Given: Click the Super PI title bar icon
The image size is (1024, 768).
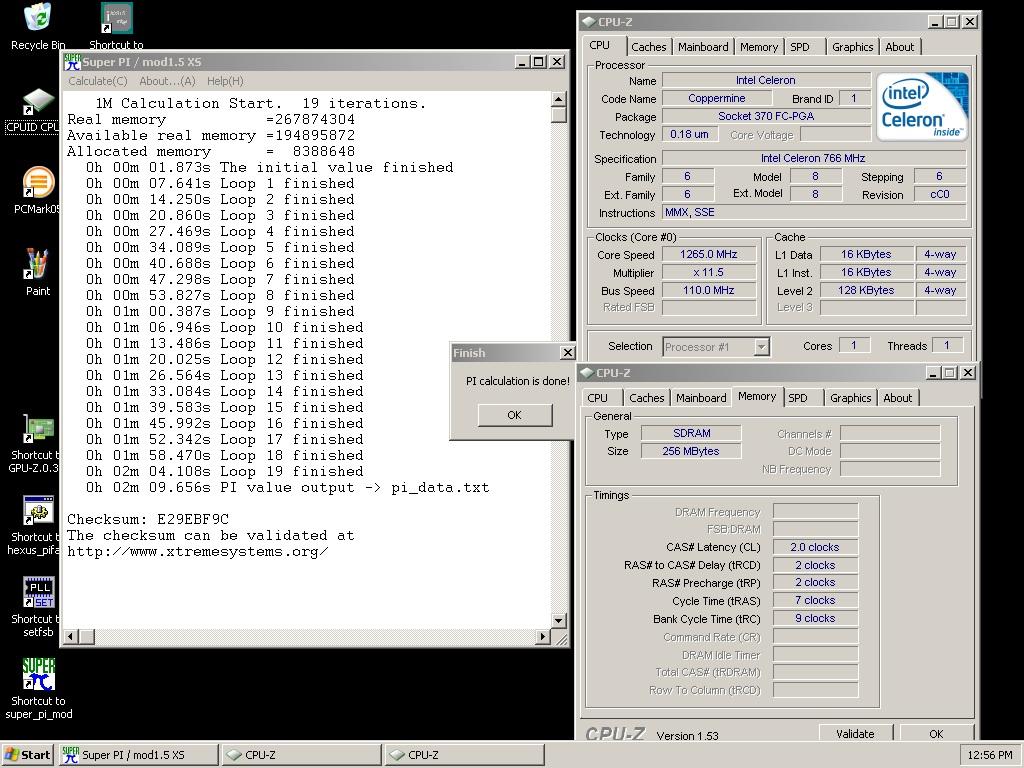Looking at the screenshot, I should 72,61.
